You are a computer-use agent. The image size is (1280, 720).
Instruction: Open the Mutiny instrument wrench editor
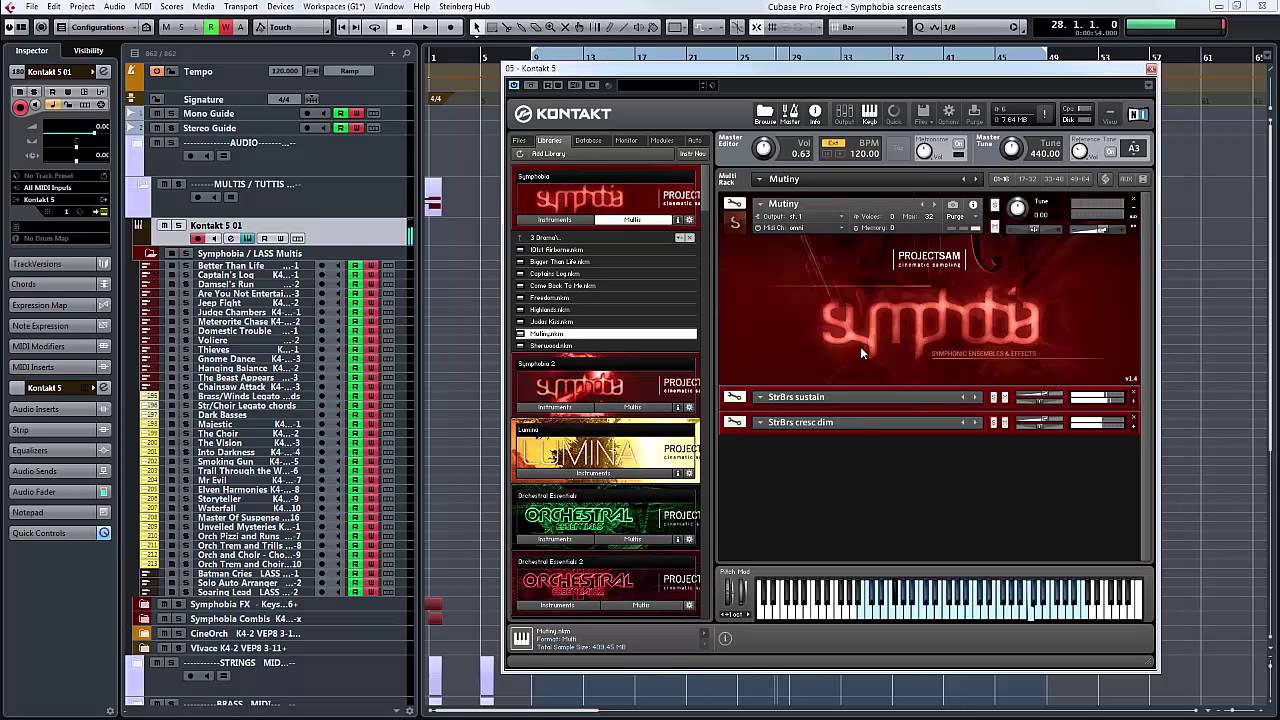click(734, 204)
